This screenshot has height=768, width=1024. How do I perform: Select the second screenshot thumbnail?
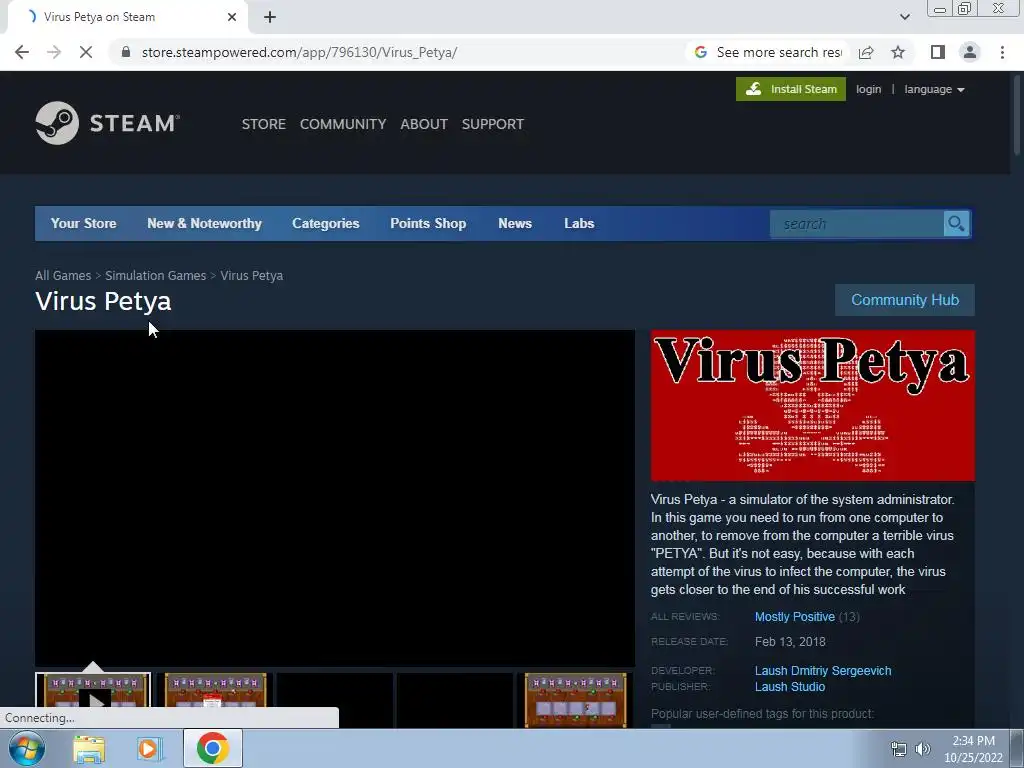215,700
